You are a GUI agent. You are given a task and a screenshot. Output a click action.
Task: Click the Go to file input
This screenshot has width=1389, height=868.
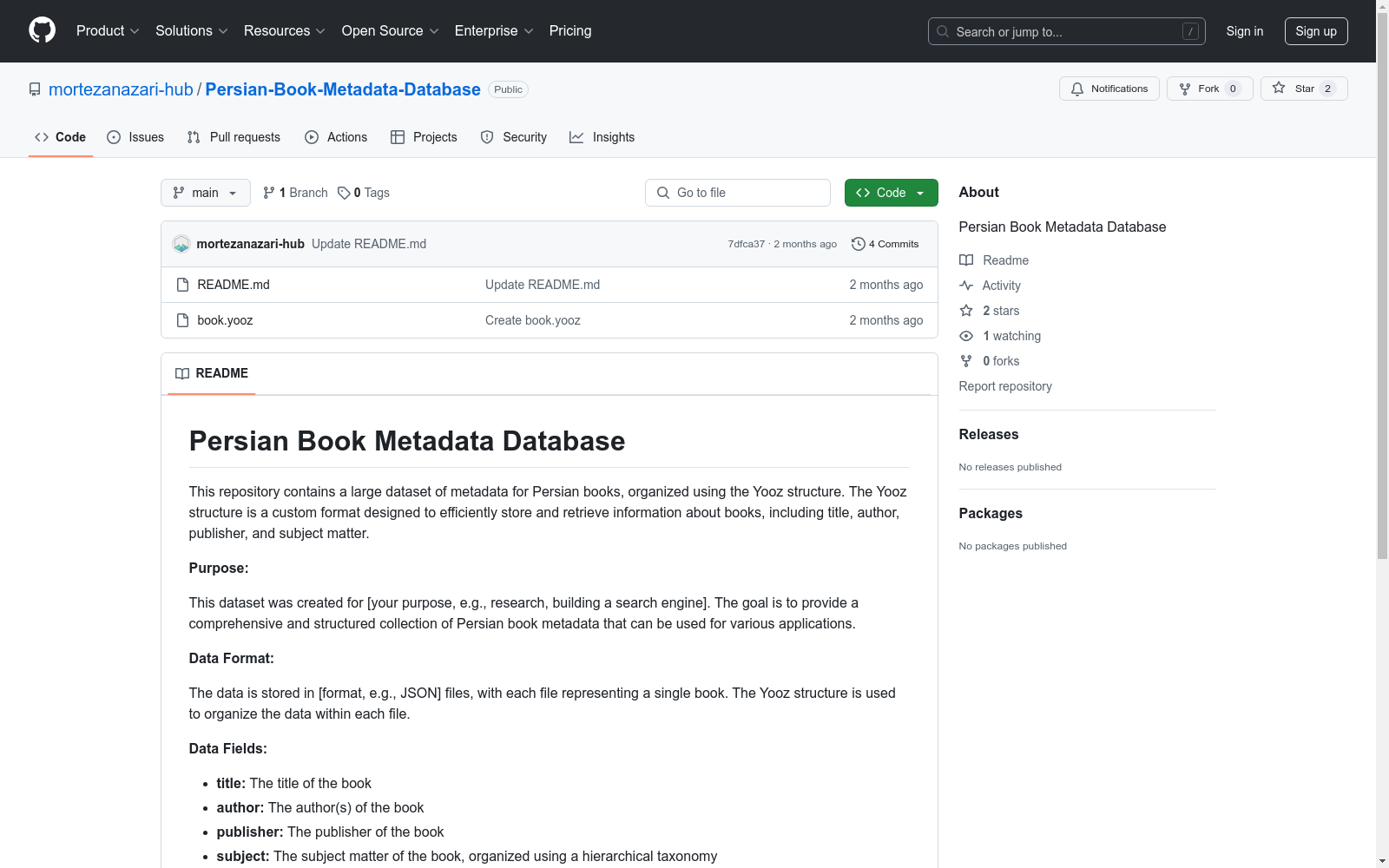pyautogui.click(x=738, y=193)
